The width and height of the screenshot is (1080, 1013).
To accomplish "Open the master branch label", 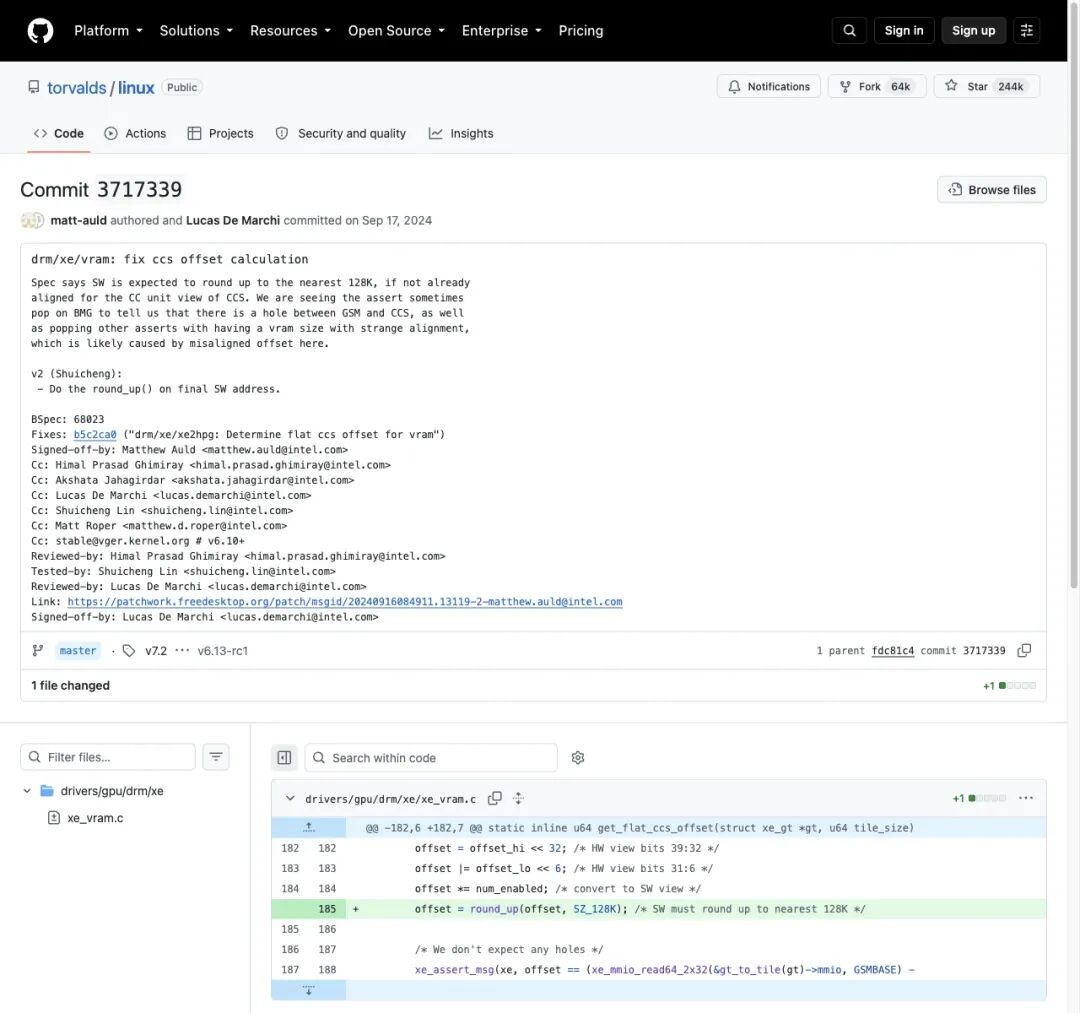I will click(78, 651).
